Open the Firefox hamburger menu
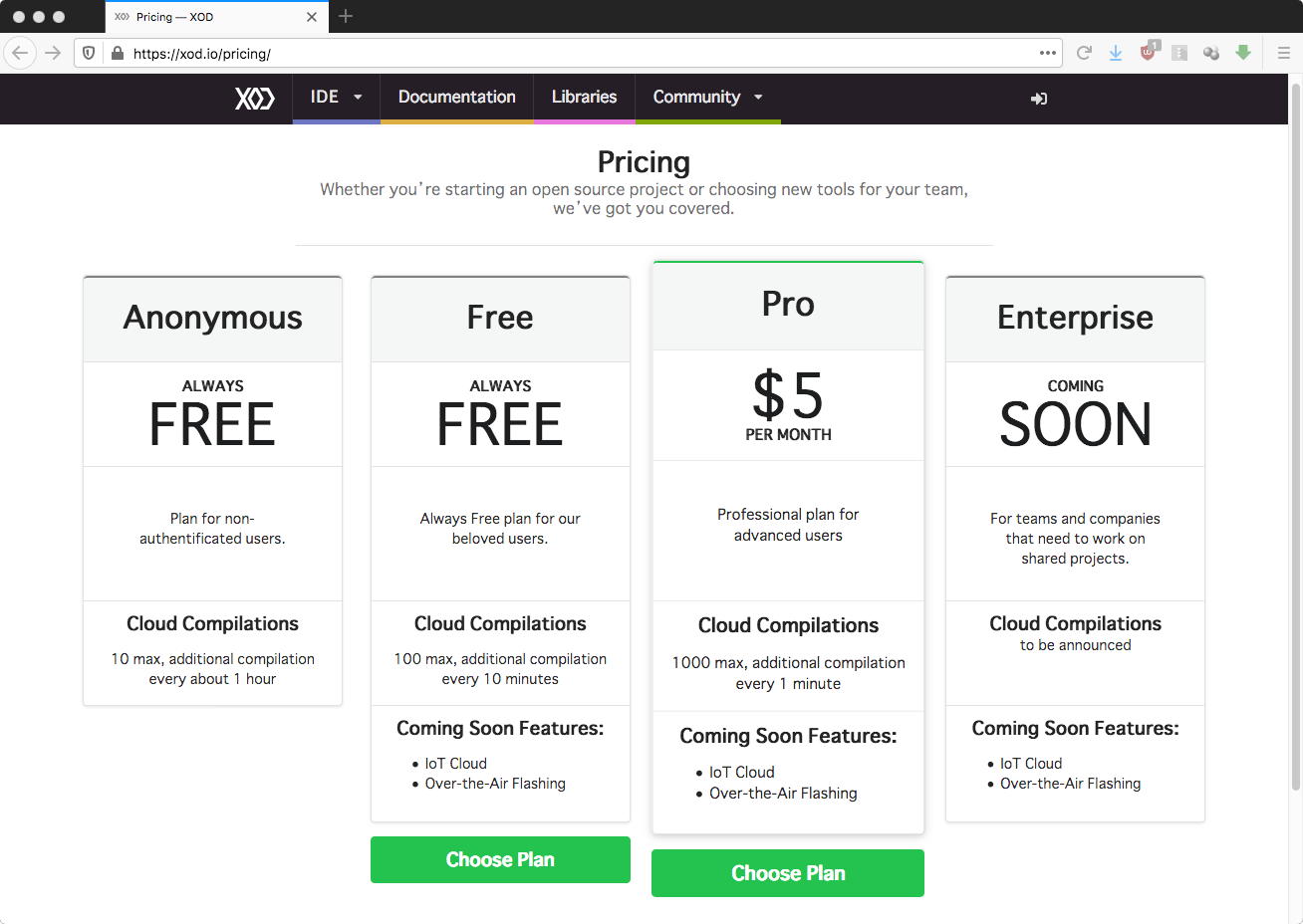The height and width of the screenshot is (924, 1303). [x=1283, y=53]
